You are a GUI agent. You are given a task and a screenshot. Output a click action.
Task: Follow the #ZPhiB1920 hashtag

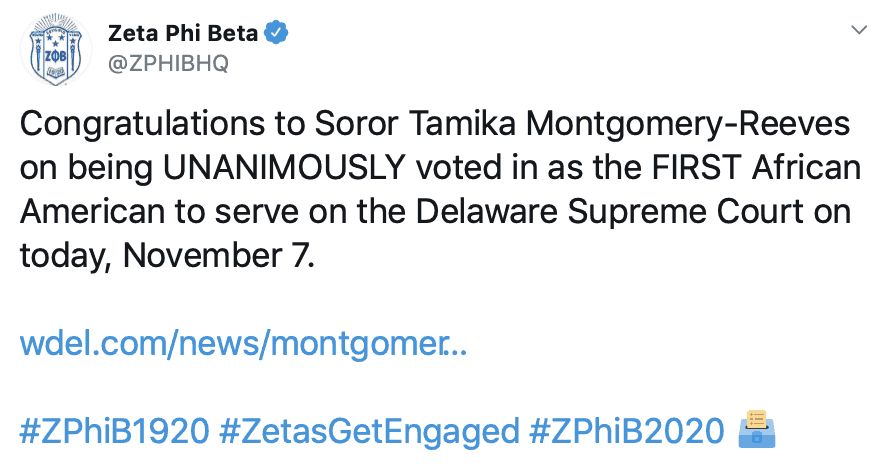click(x=115, y=431)
